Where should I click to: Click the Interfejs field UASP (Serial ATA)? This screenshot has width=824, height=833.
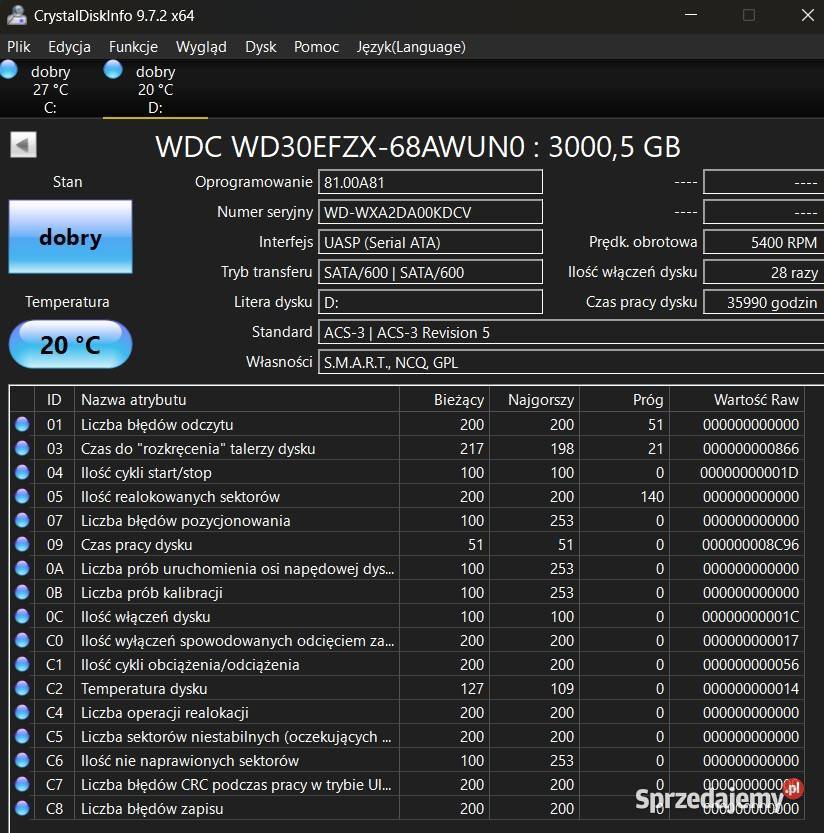[x=430, y=242]
